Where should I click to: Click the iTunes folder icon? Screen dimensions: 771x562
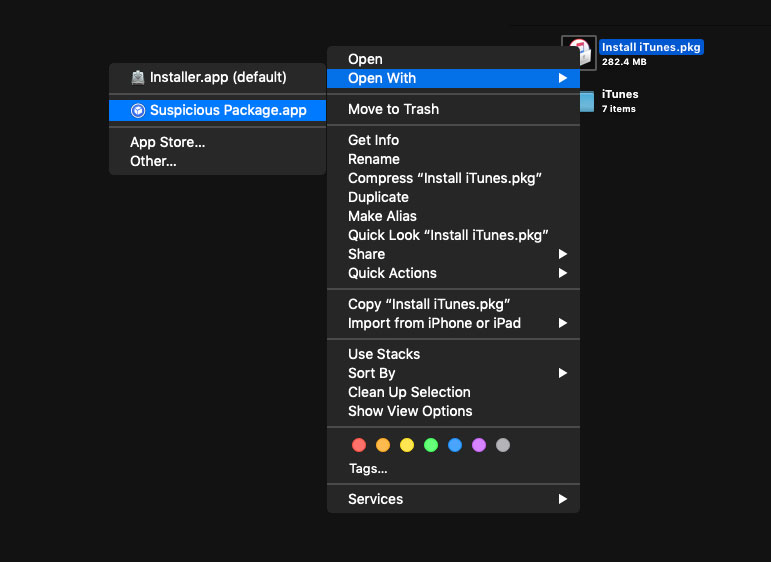587,101
